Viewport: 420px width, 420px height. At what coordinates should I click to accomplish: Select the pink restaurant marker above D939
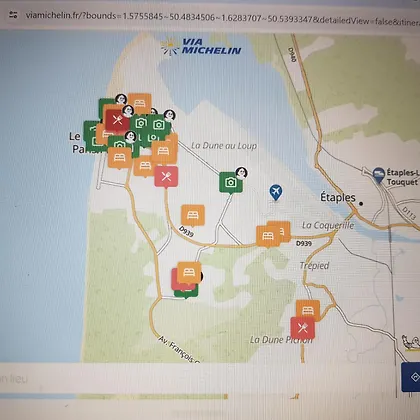[x=166, y=177]
